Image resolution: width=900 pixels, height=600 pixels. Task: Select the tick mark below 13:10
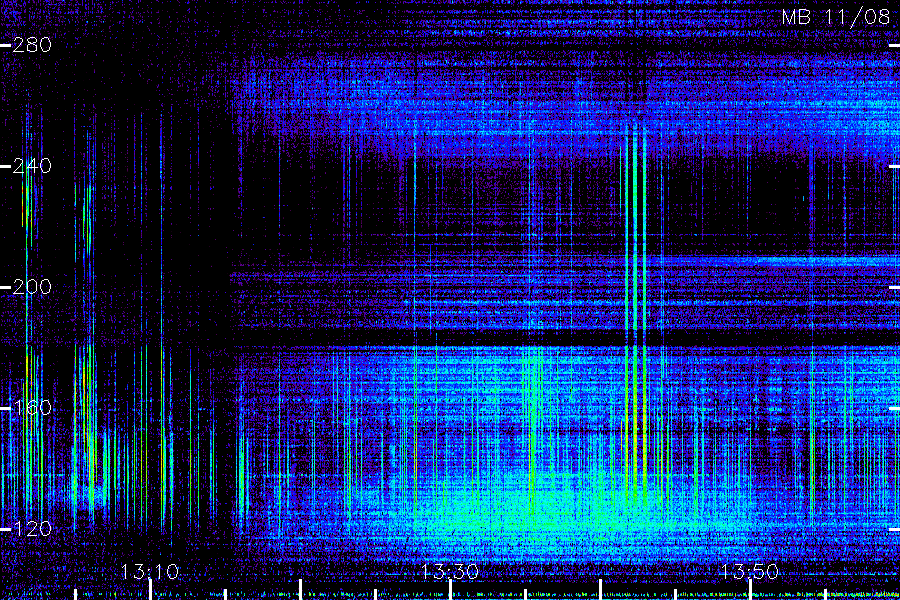150,590
